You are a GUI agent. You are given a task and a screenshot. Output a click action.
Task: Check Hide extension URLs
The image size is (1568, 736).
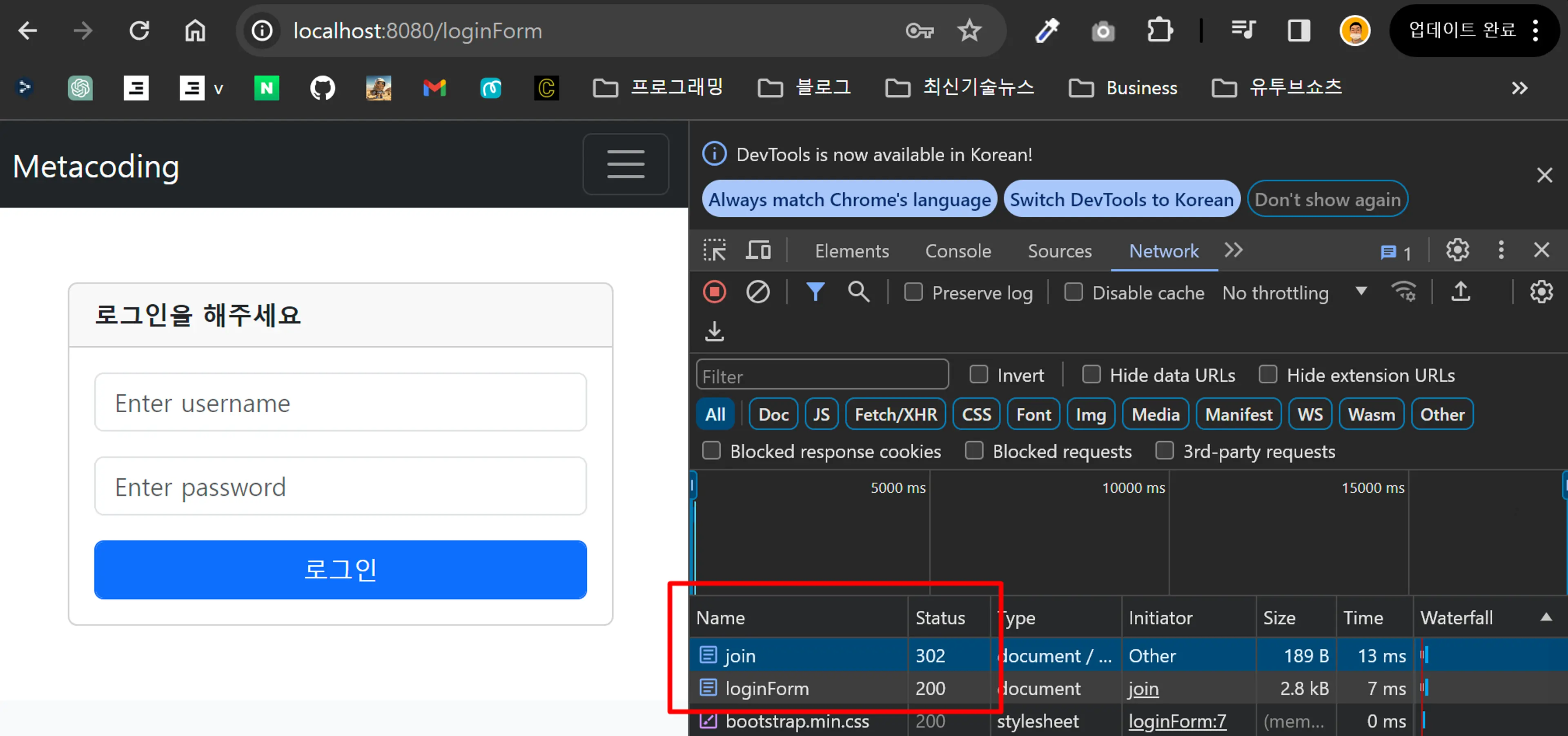[1268, 374]
